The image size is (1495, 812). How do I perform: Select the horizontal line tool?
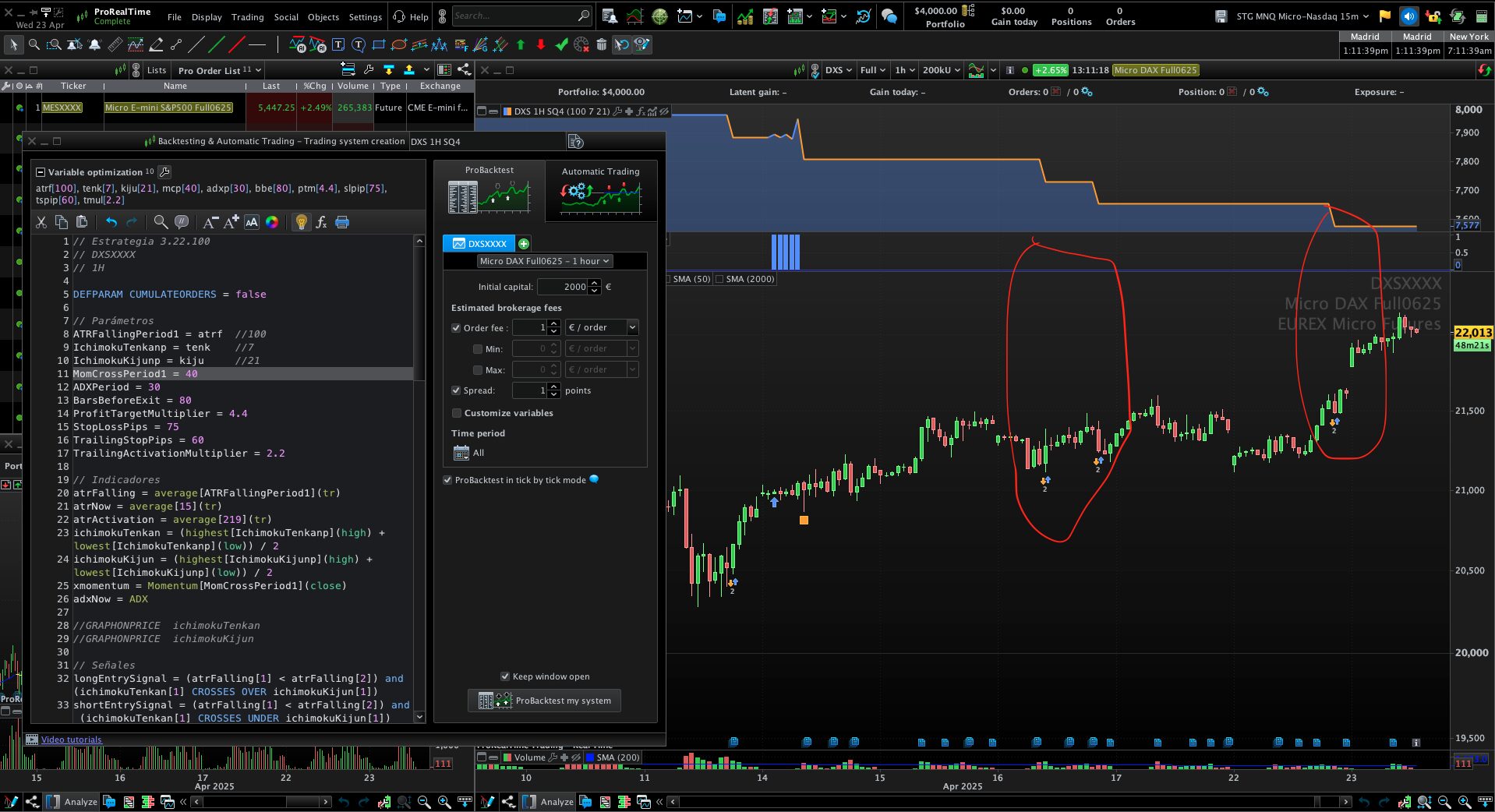pyautogui.click(x=257, y=45)
